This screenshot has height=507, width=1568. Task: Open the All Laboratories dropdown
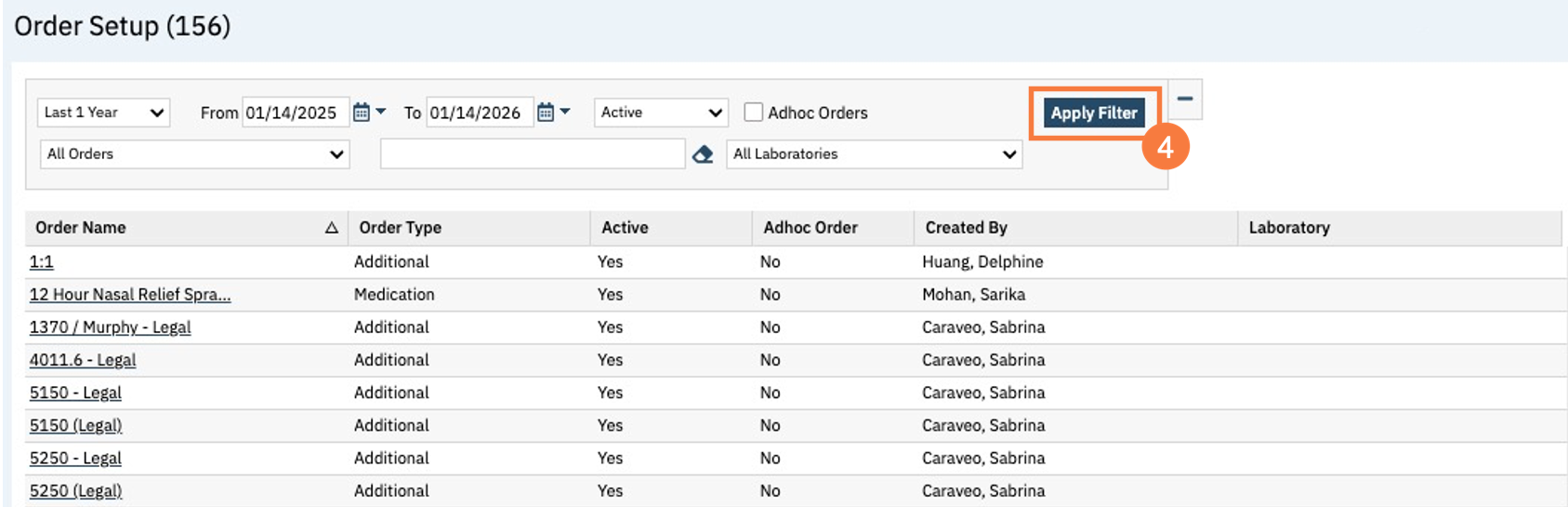(874, 154)
